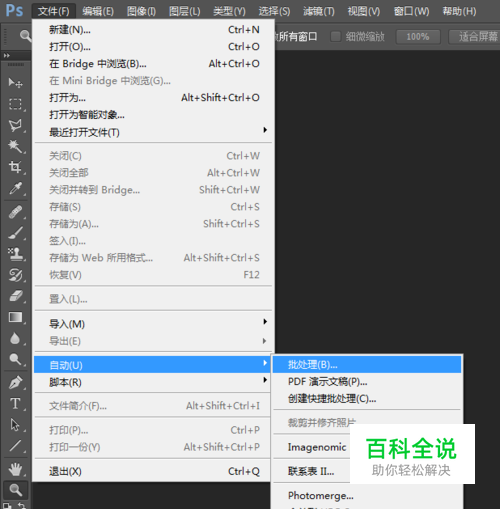Select the Horizontal Type tool
Screen dimensions: 500x509
coord(15,404)
